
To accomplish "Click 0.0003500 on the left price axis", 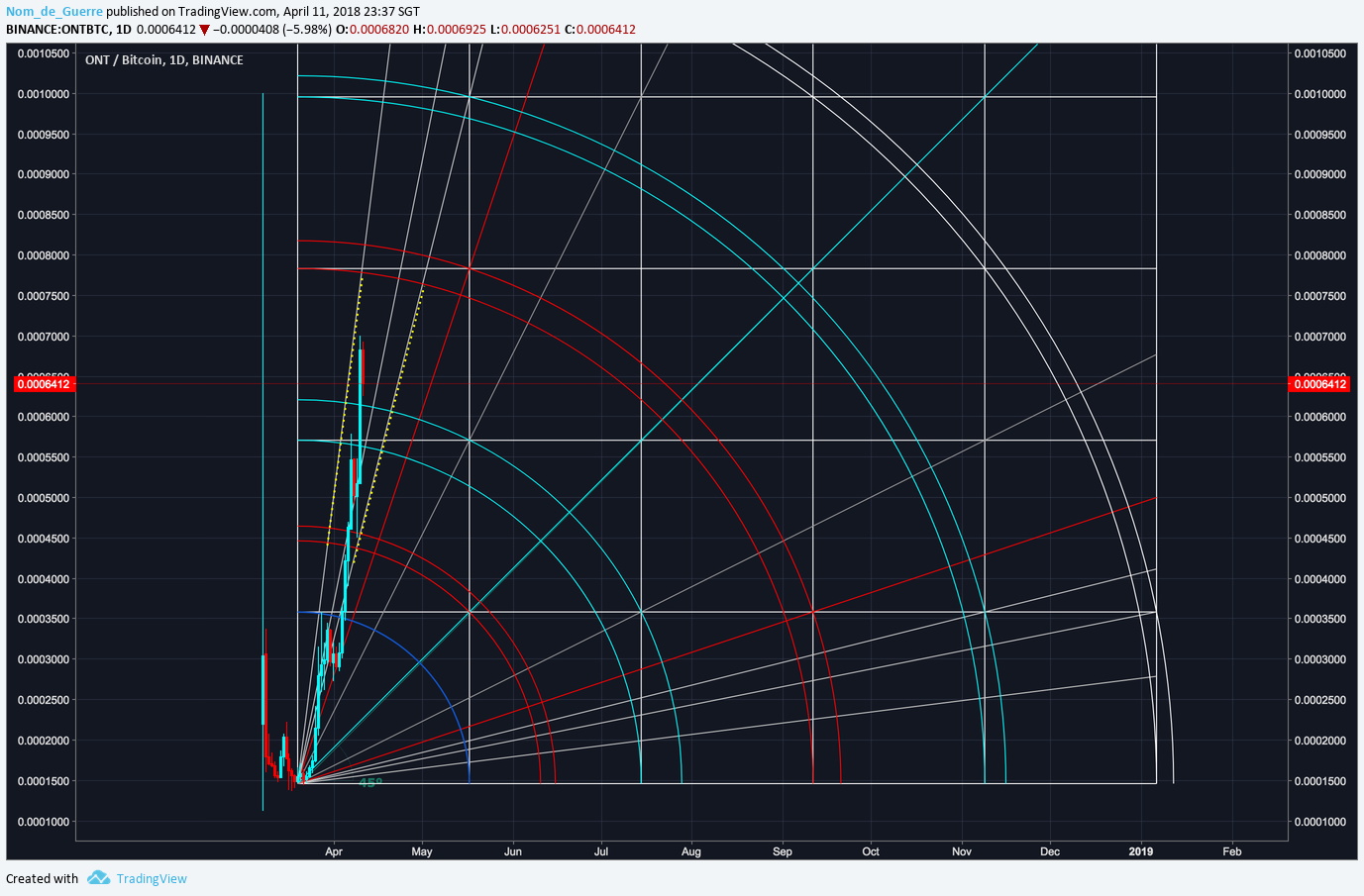I will (x=44, y=619).
